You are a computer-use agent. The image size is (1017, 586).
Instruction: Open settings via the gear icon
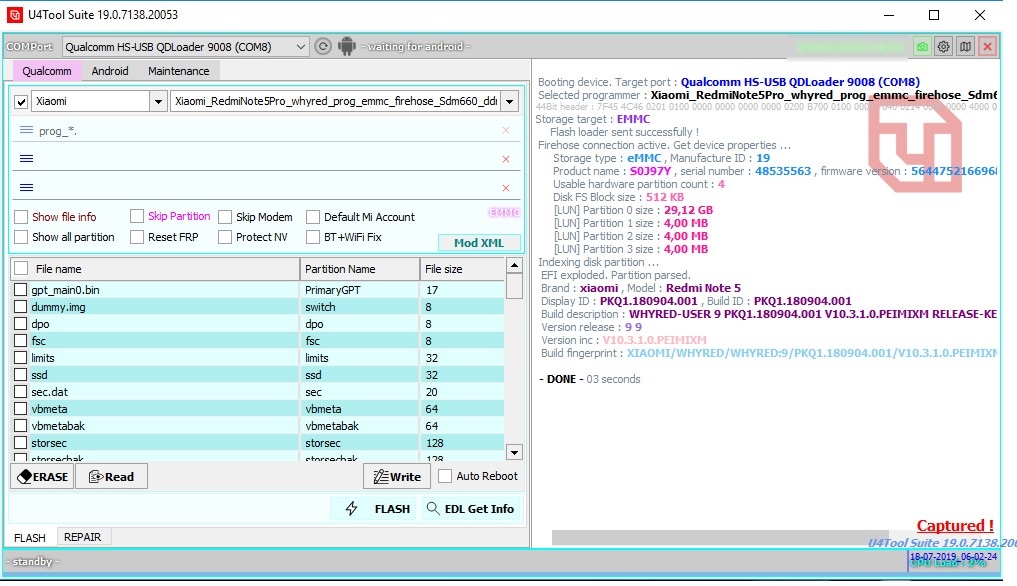pos(944,47)
